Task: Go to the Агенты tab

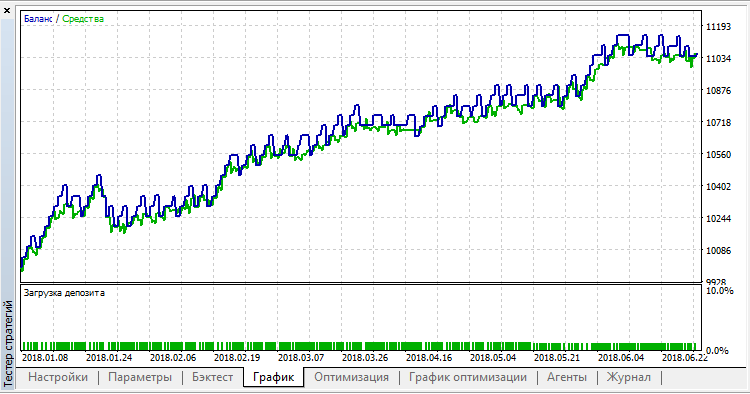Action: pos(566,377)
